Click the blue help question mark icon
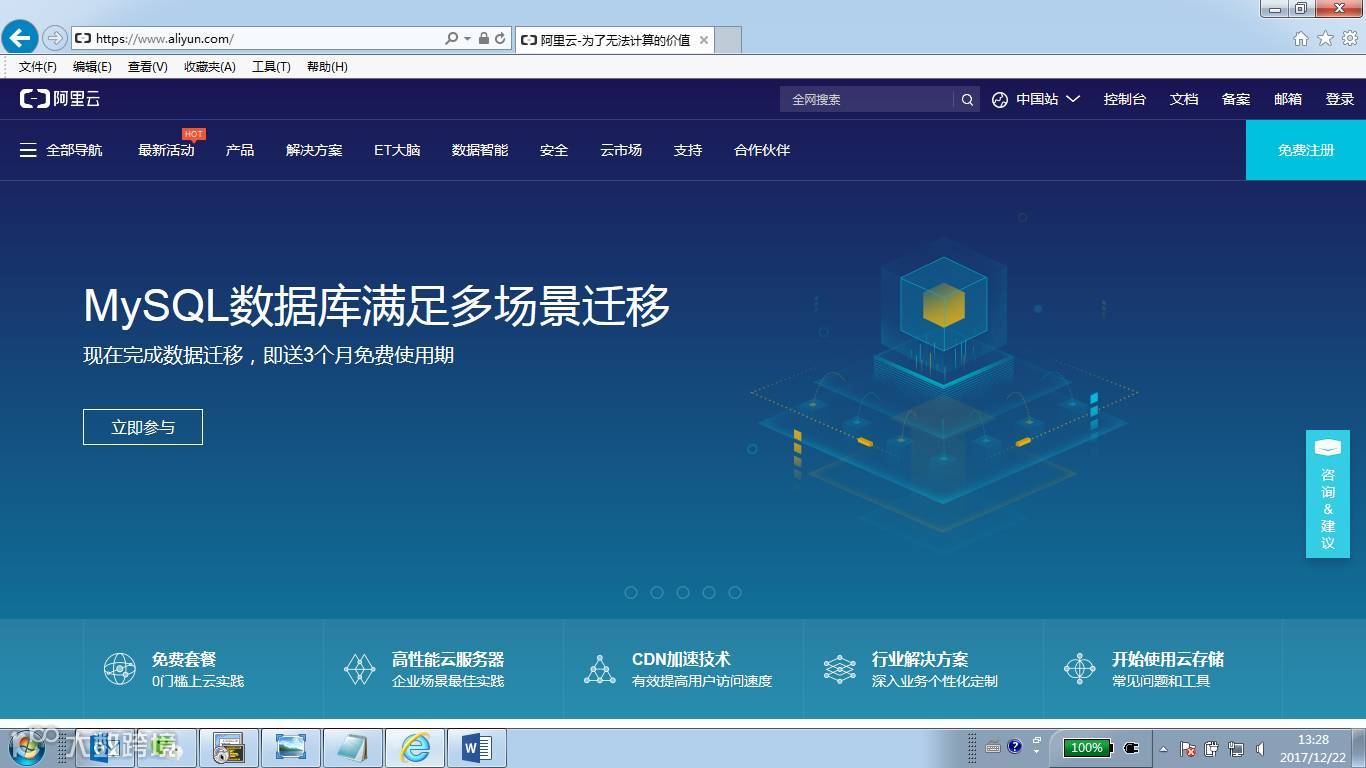The width and height of the screenshot is (1366, 768). coord(1015,746)
